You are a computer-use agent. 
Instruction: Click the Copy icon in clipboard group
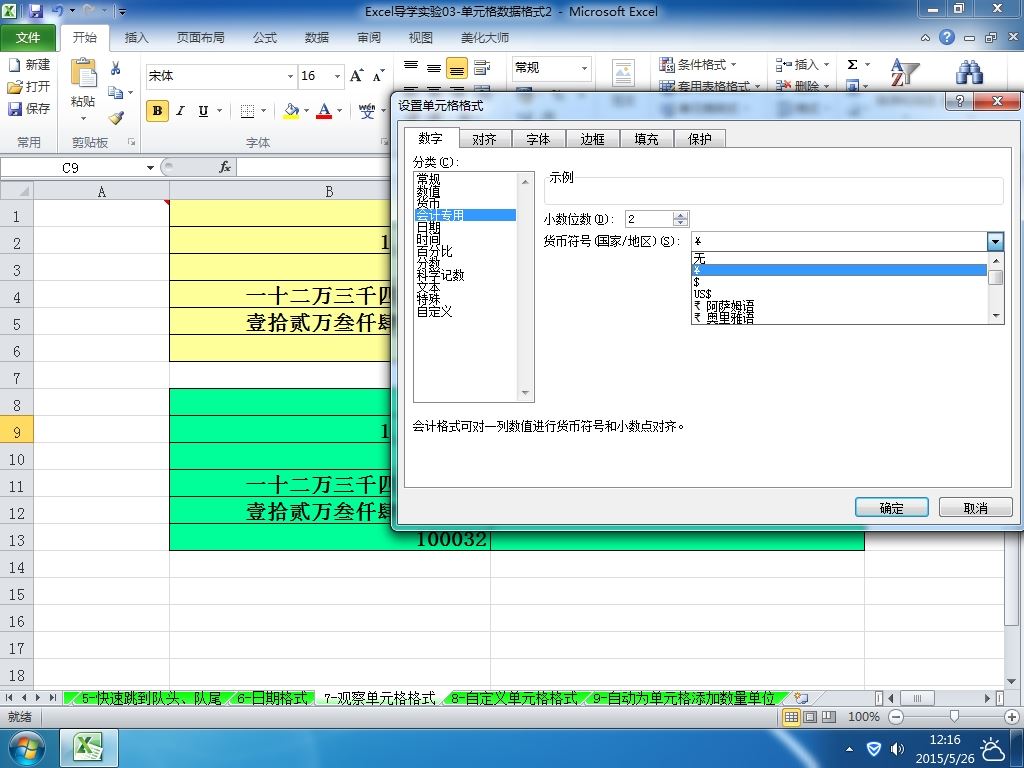(116, 93)
